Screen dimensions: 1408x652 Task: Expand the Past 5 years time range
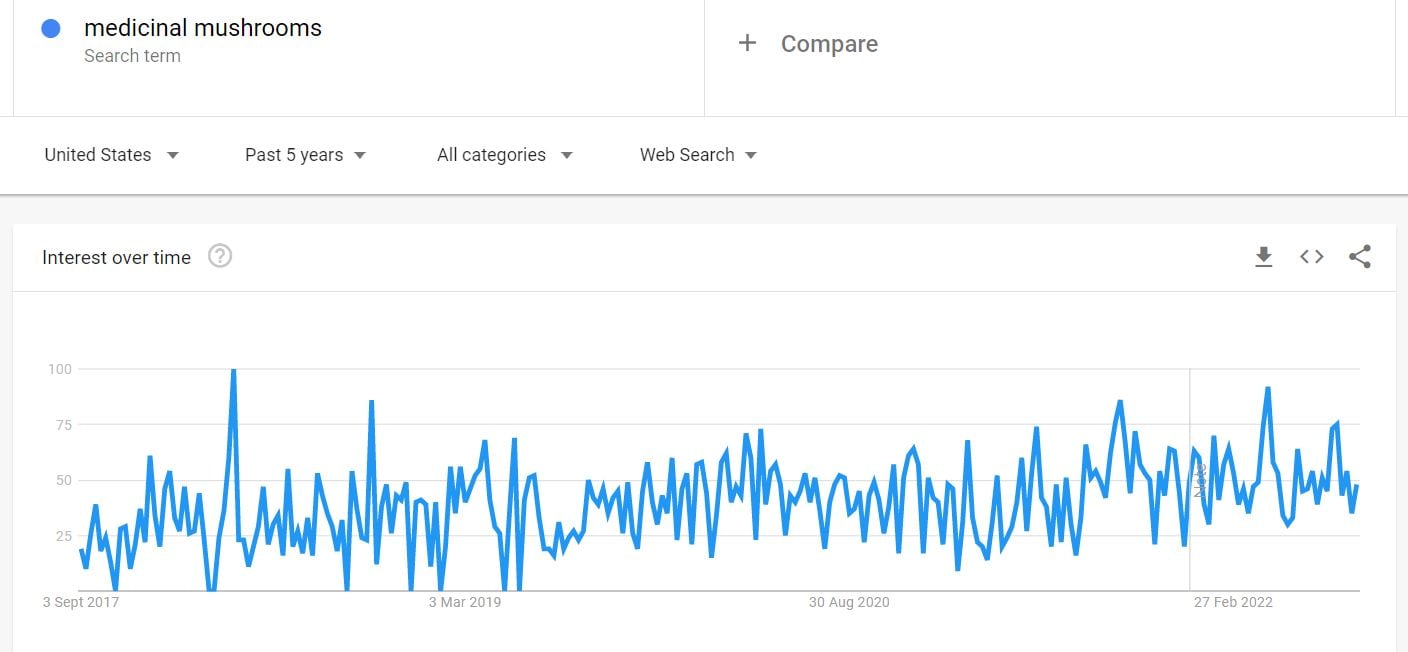(x=305, y=155)
